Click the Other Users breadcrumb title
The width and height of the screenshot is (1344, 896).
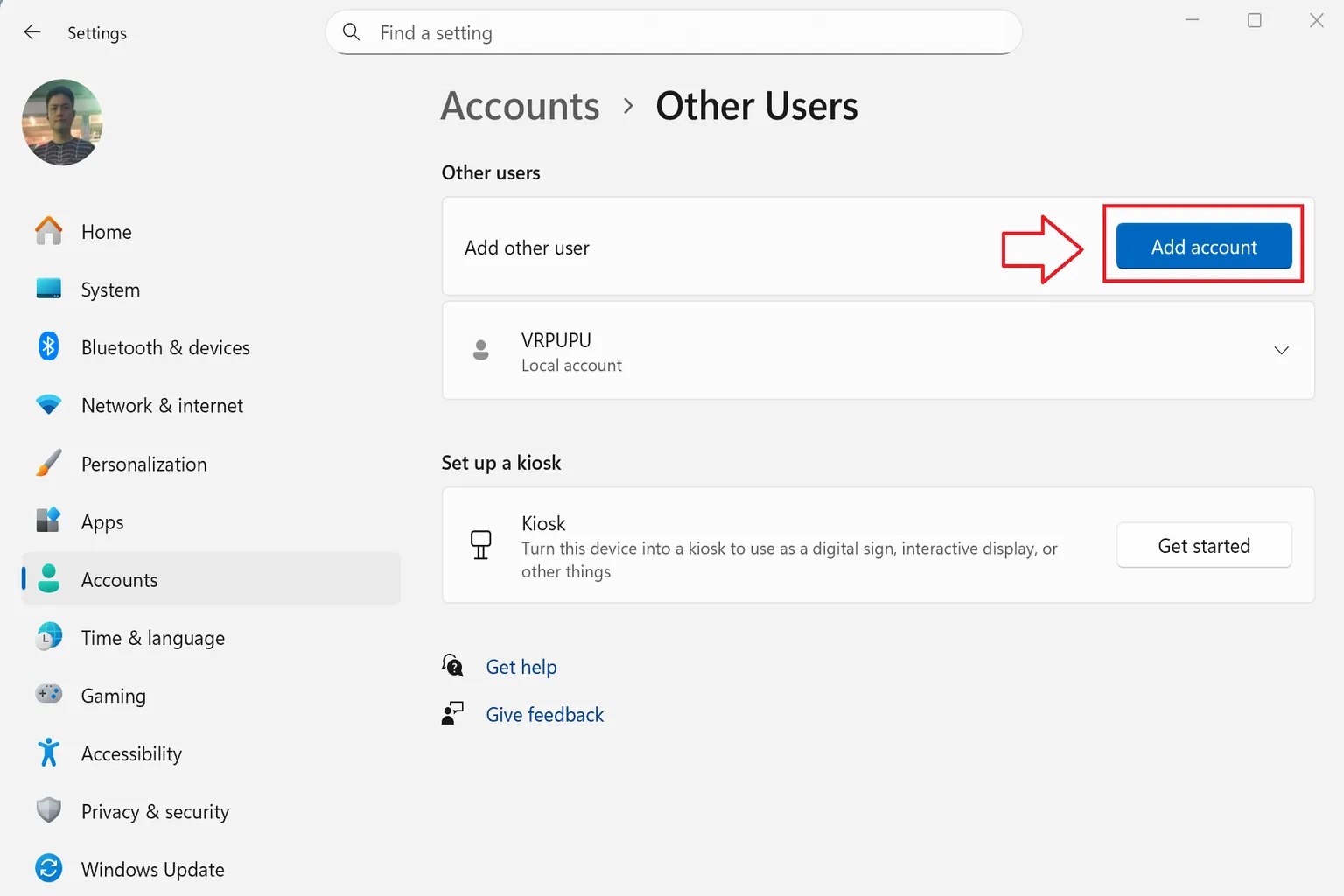[x=757, y=106]
